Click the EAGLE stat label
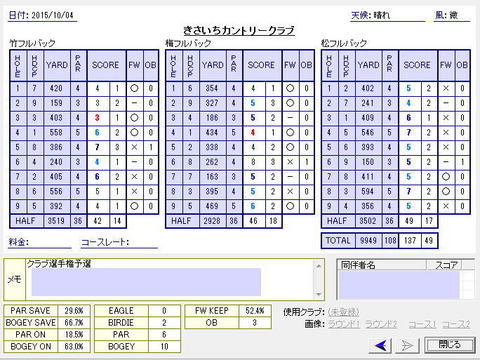Screen dimensions: 480x360 (121, 311)
